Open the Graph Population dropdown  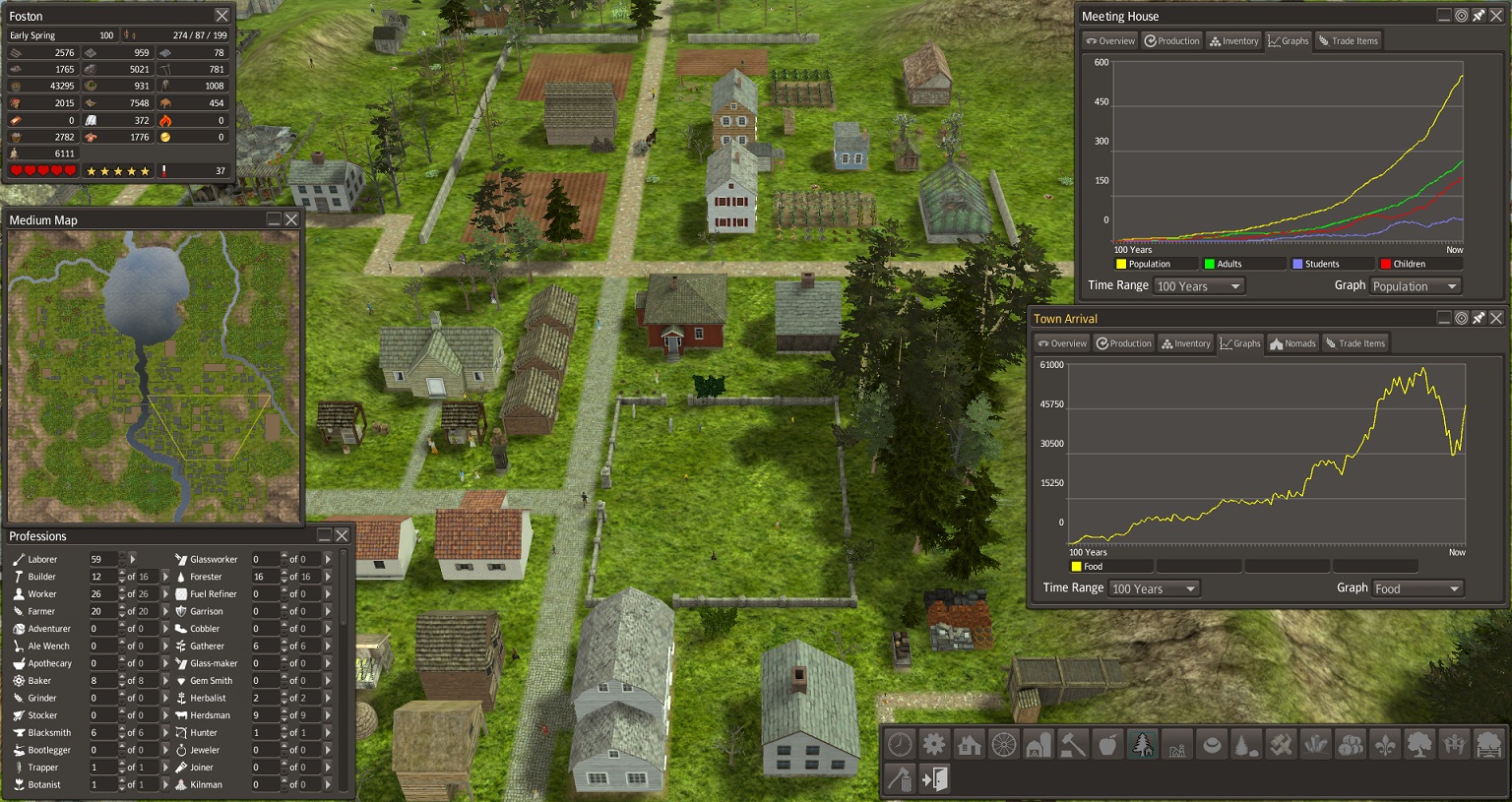point(1416,286)
